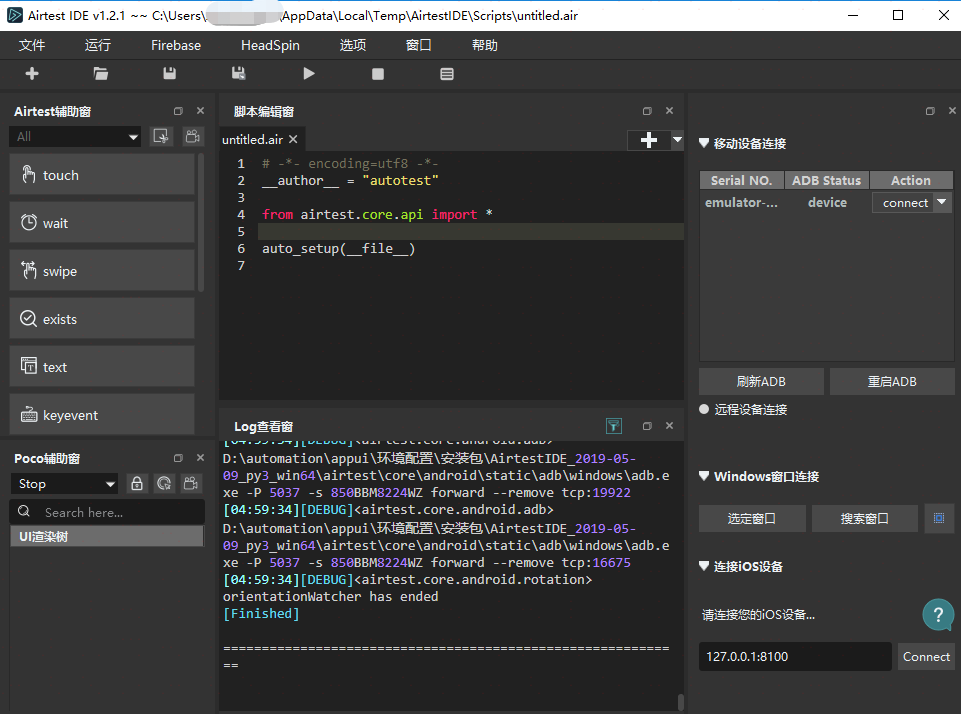Toggle the 远程设备连接 radio option
The width and height of the screenshot is (961, 714).
(705, 409)
